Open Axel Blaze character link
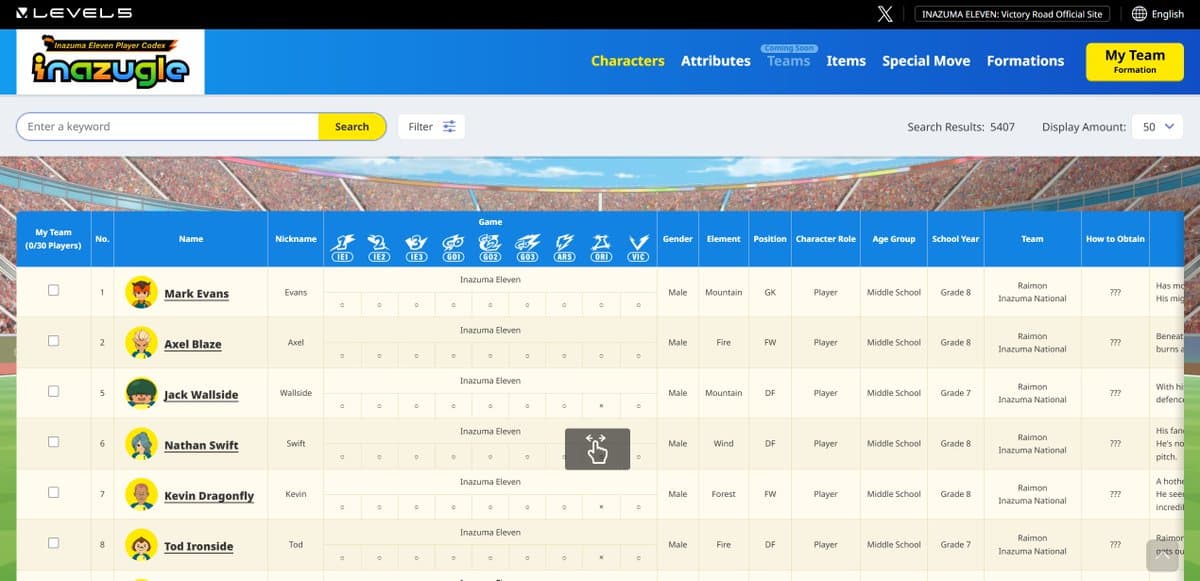1200x581 pixels. click(x=193, y=344)
